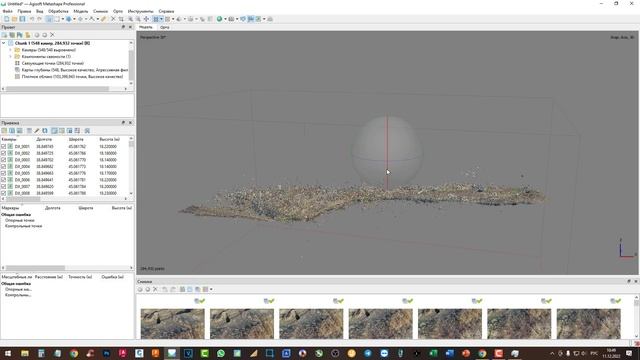
Task: Redo the action in the toolbar
Action: [39, 19]
